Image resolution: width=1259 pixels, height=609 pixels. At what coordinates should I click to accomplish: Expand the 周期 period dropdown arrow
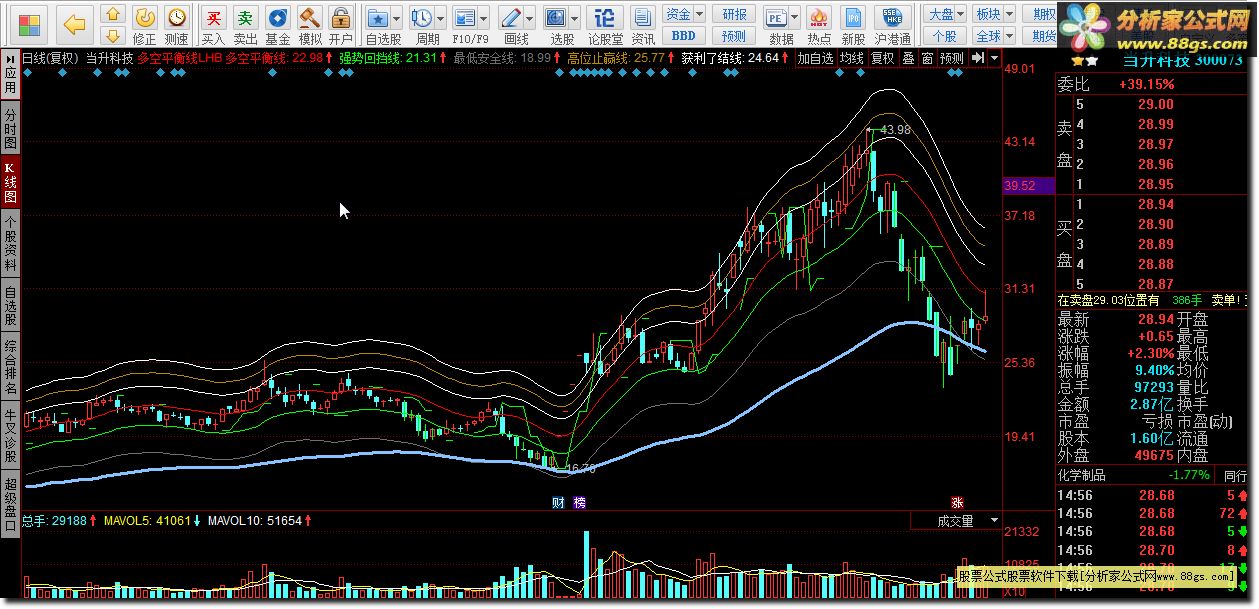coord(441,18)
